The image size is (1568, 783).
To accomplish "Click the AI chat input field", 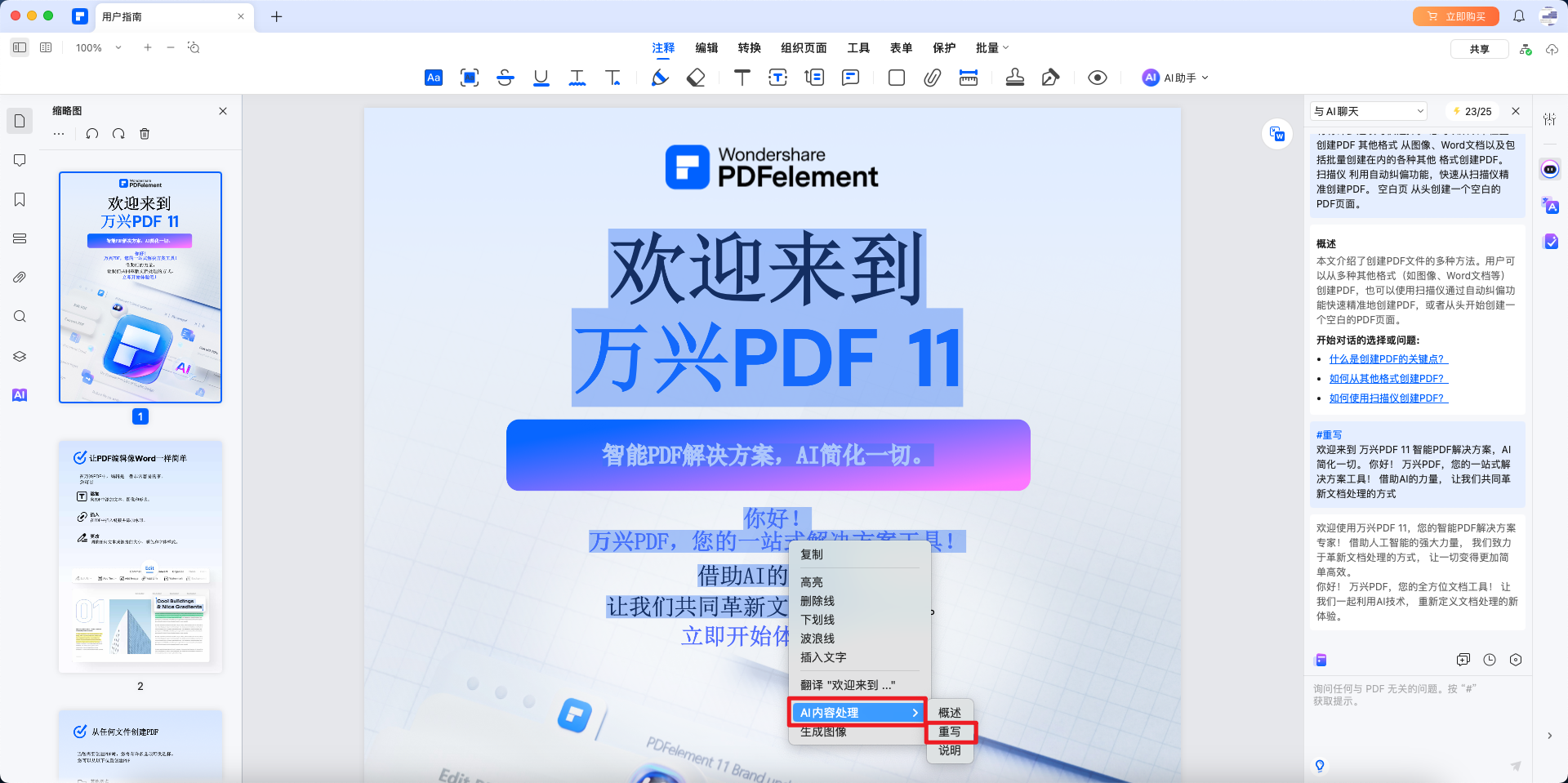I will (1418, 717).
